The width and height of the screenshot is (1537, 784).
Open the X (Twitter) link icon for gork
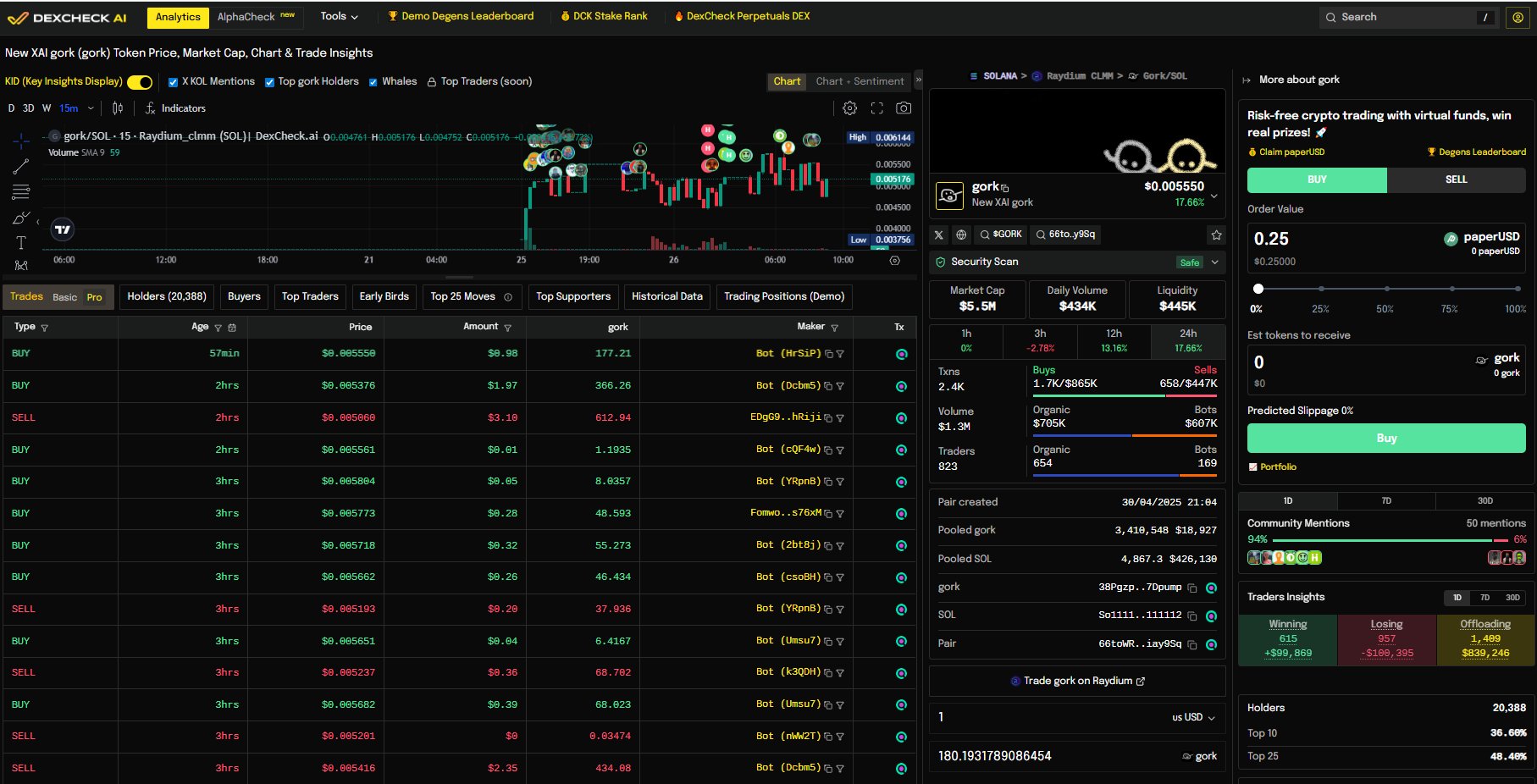(938, 235)
